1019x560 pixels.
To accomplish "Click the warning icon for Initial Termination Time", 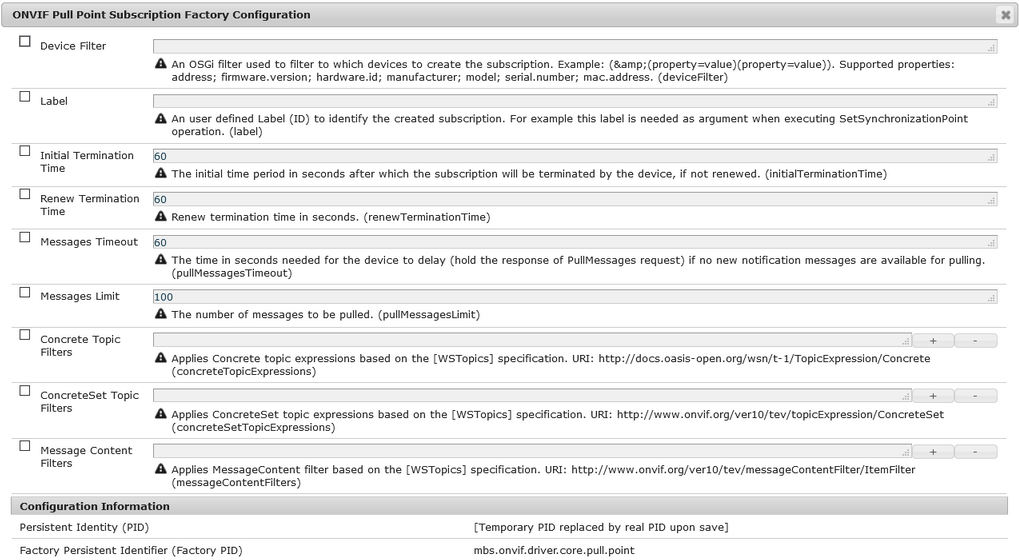I will [161, 173].
